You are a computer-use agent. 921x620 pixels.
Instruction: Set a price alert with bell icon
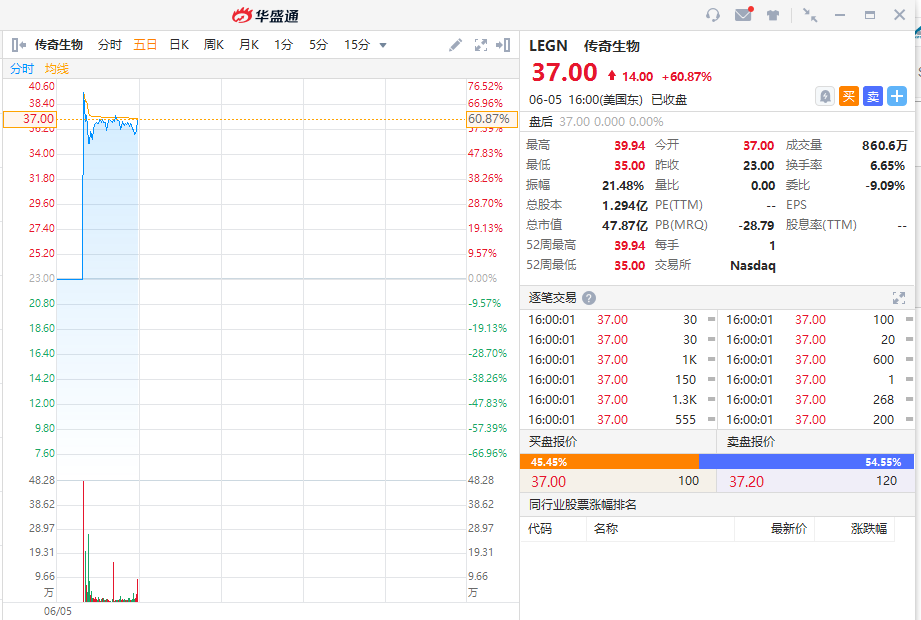click(x=825, y=96)
